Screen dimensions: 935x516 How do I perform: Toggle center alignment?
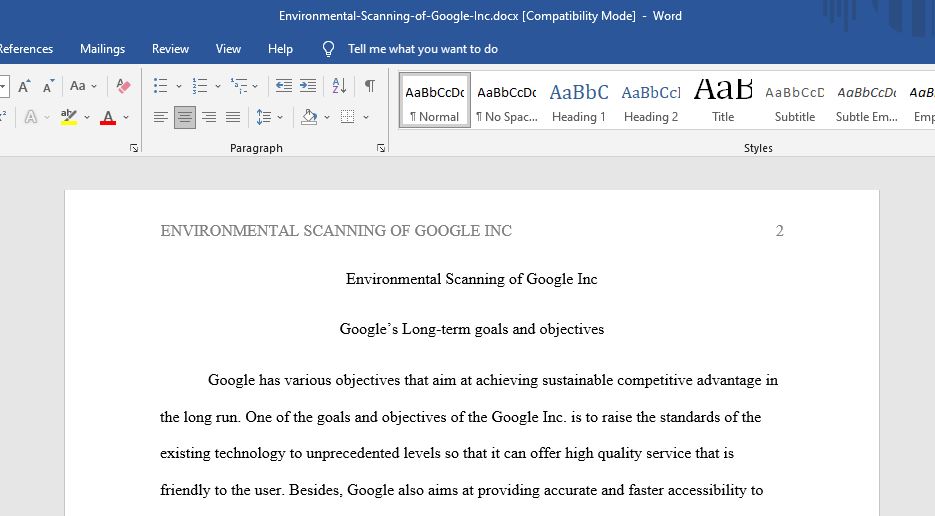click(x=185, y=117)
